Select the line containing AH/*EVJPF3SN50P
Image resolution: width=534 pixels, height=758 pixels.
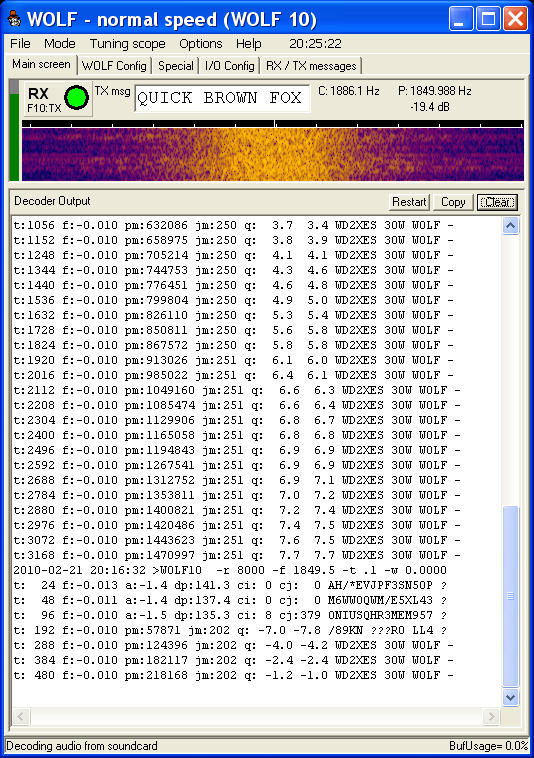pos(230,585)
